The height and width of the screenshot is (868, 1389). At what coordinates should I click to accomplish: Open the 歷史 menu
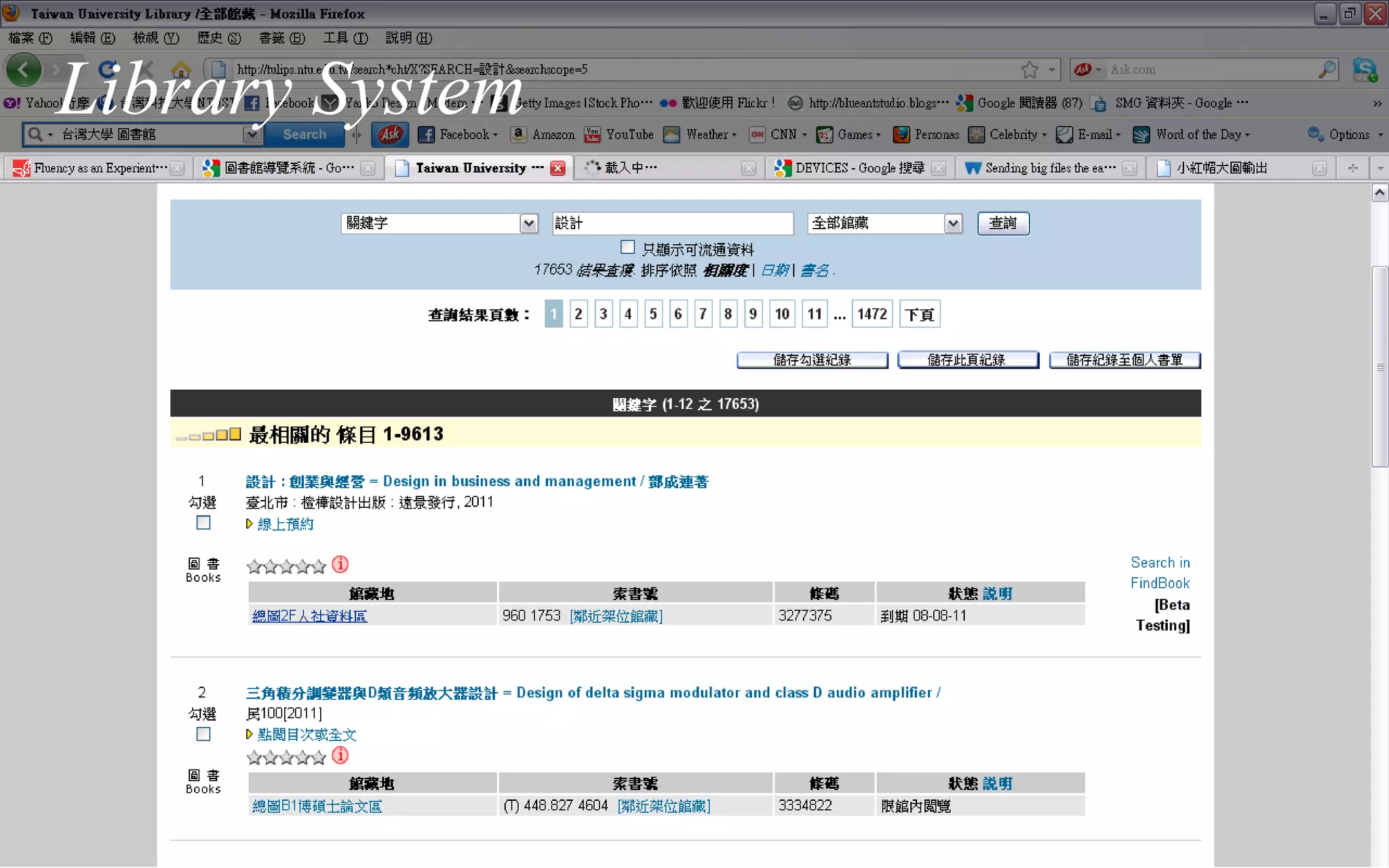[219, 38]
